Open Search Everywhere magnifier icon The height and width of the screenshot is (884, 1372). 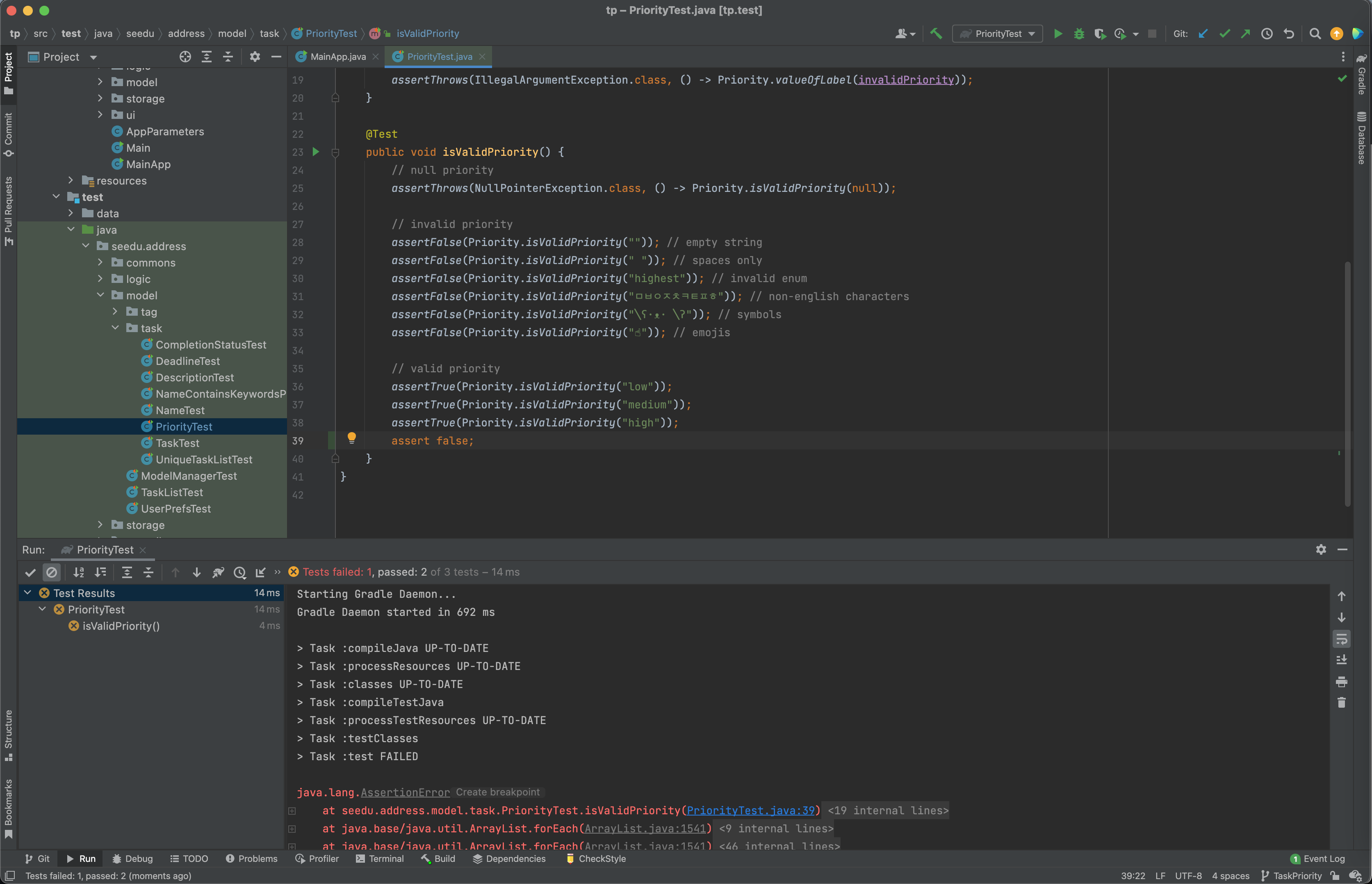tap(1315, 34)
